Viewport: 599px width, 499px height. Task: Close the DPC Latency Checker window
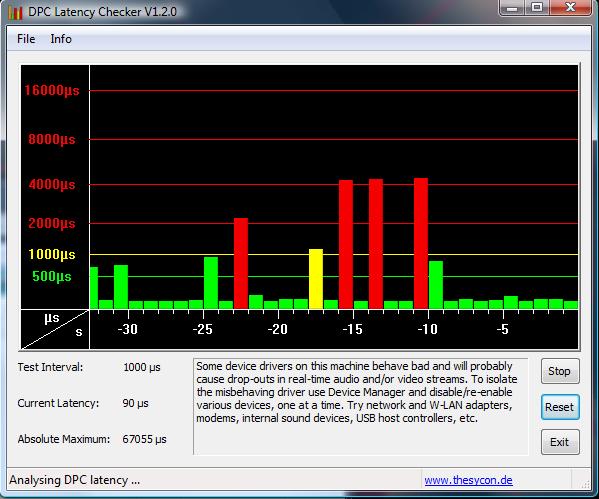coord(570,7)
